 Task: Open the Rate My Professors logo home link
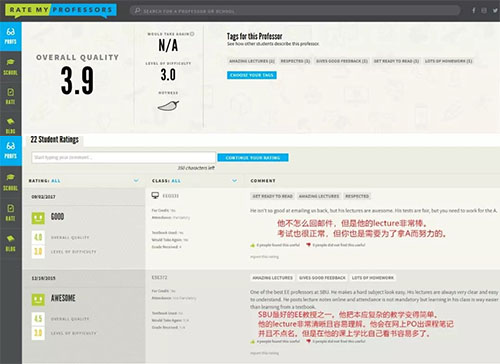(61, 10)
